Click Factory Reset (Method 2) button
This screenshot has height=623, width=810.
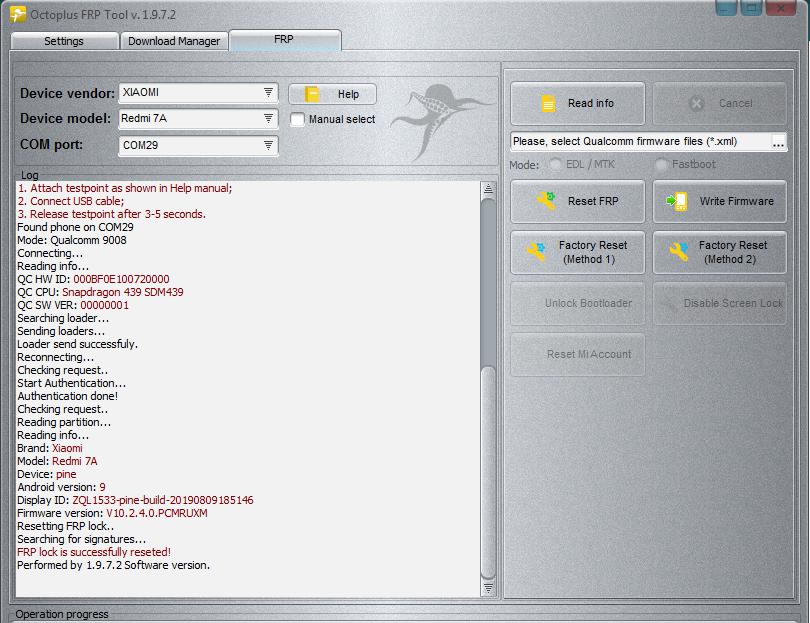(720, 252)
